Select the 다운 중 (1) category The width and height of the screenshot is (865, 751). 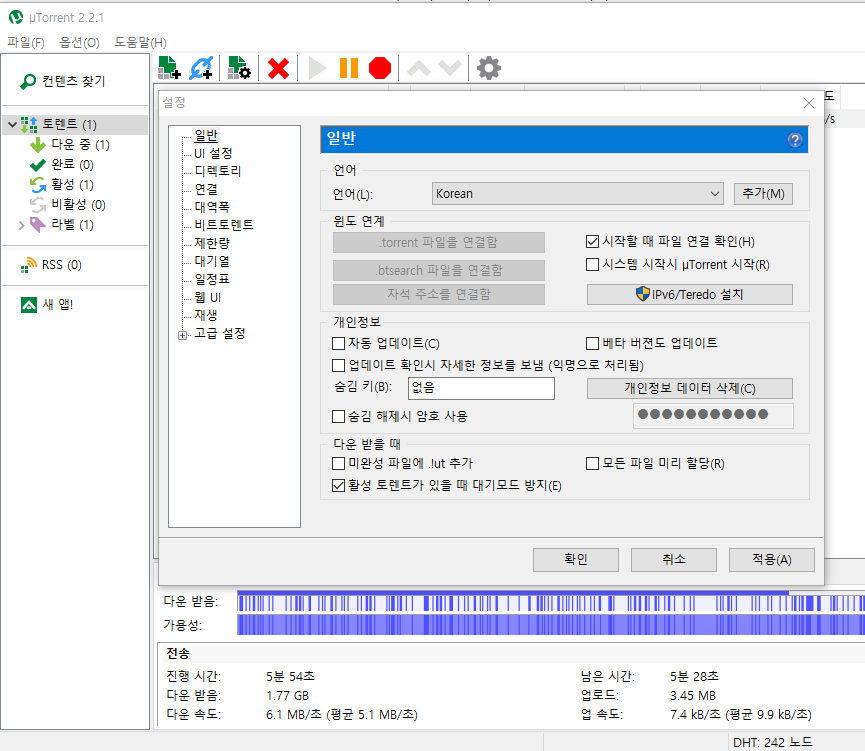point(79,145)
